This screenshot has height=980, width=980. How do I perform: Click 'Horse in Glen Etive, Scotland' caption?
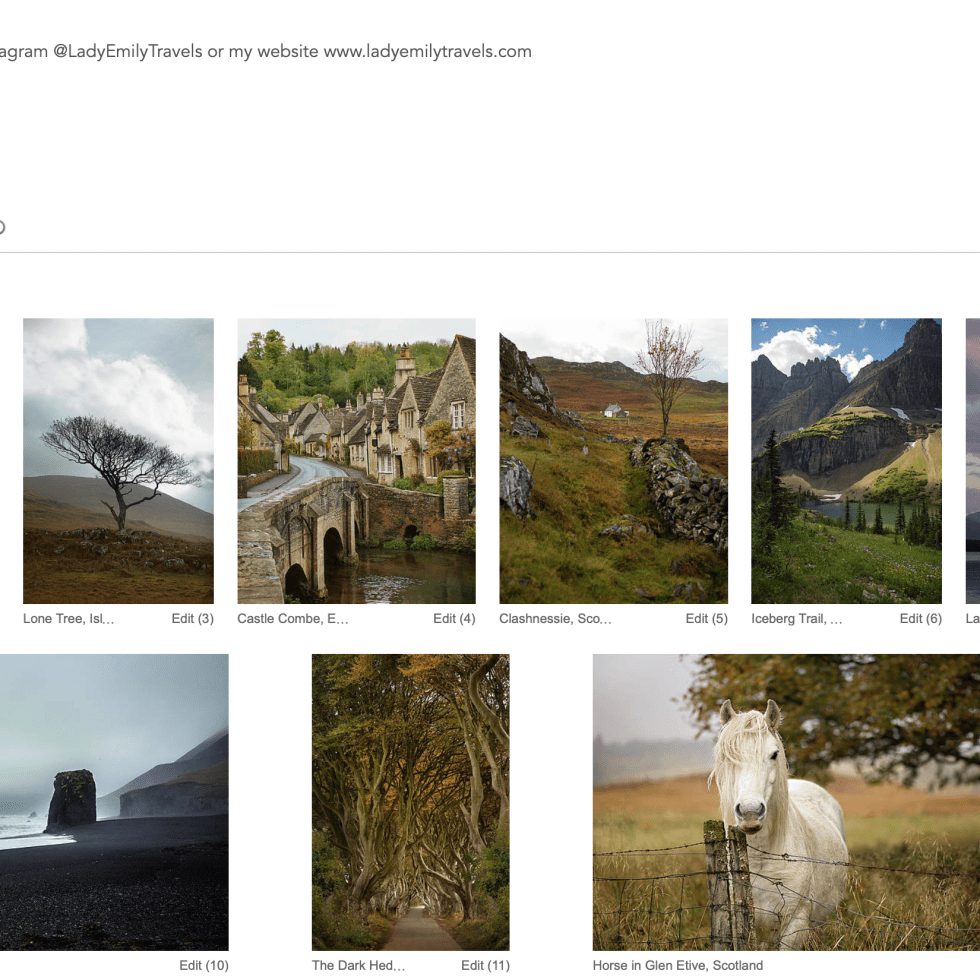[x=677, y=966]
